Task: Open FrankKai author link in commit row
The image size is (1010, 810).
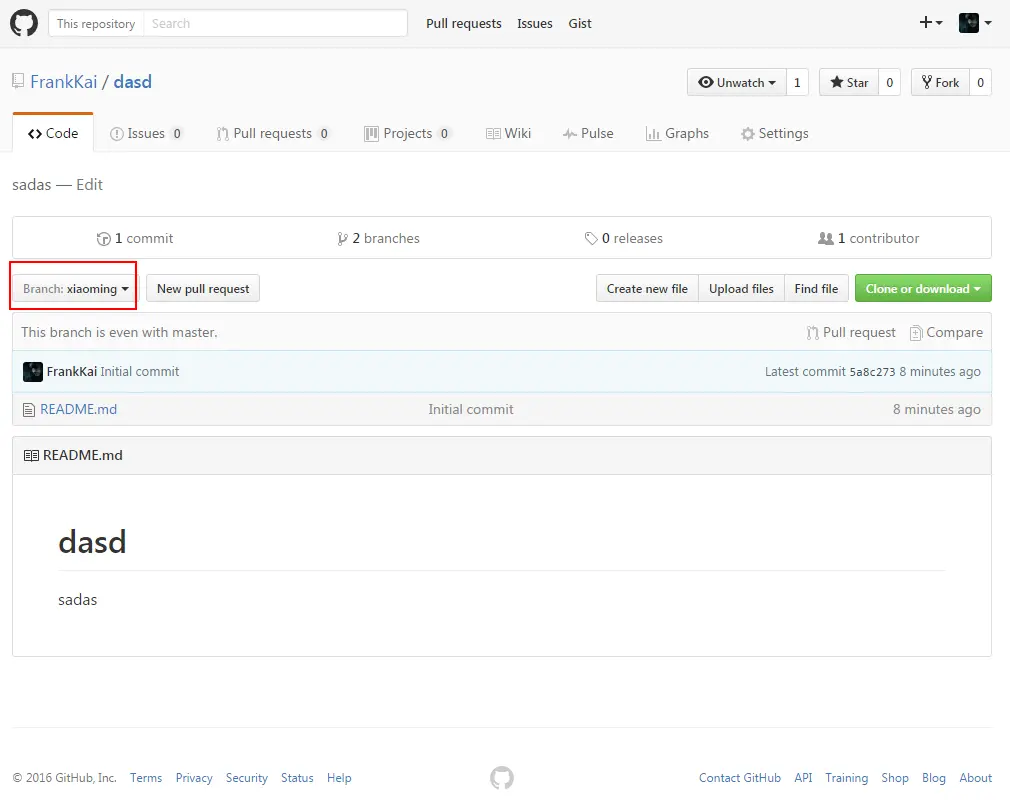Action: pyautogui.click(x=71, y=372)
